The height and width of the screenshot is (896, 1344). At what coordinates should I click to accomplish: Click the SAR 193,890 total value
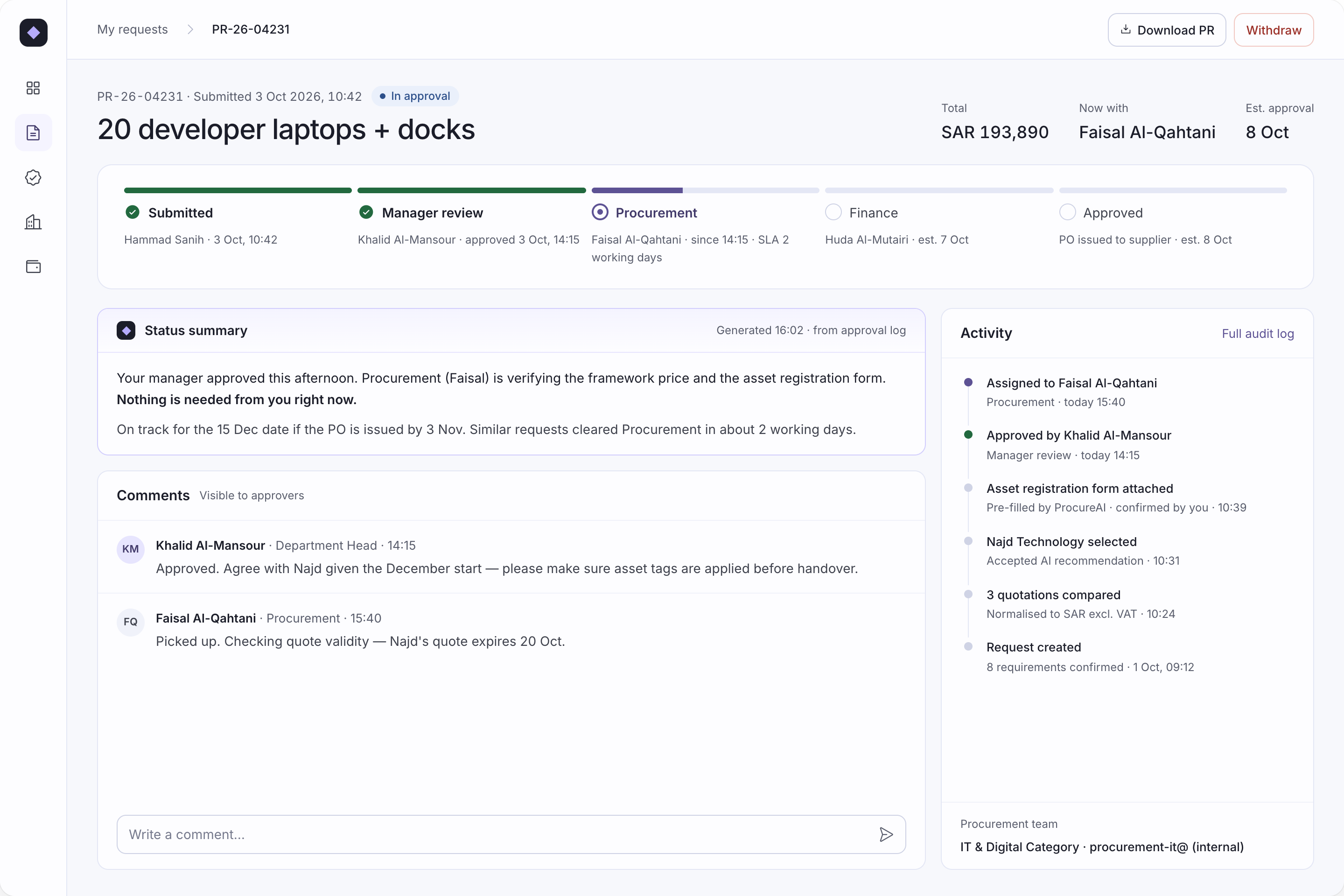pos(995,132)
